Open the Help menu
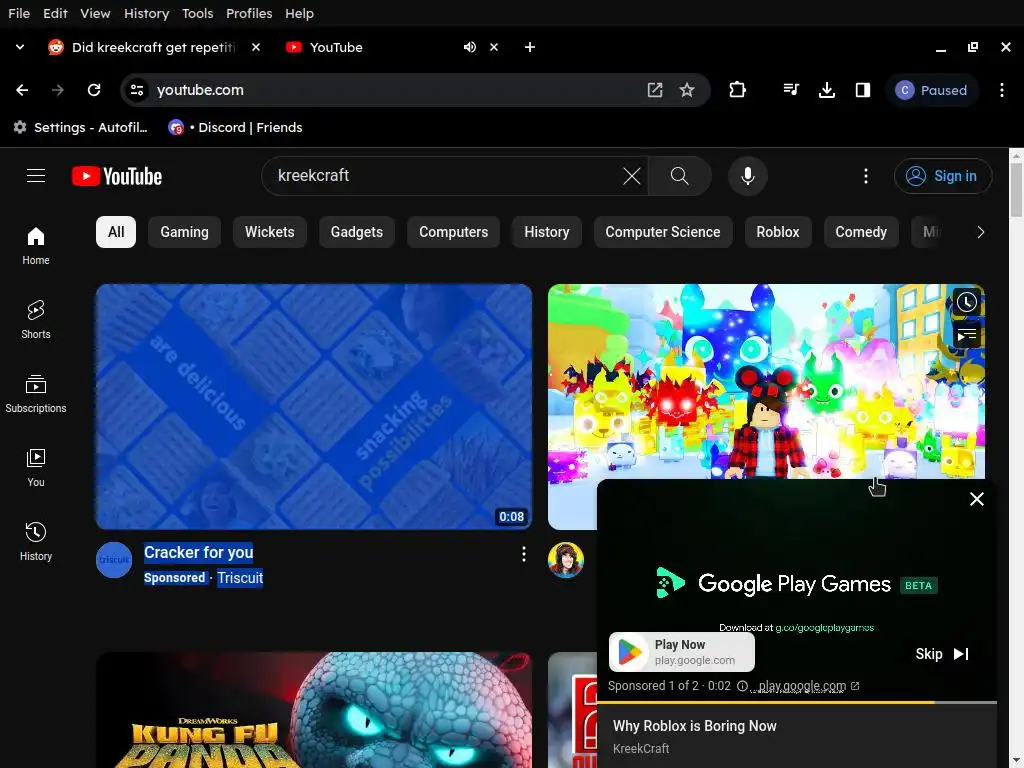 pyautogui.click(x=299, y=13)
